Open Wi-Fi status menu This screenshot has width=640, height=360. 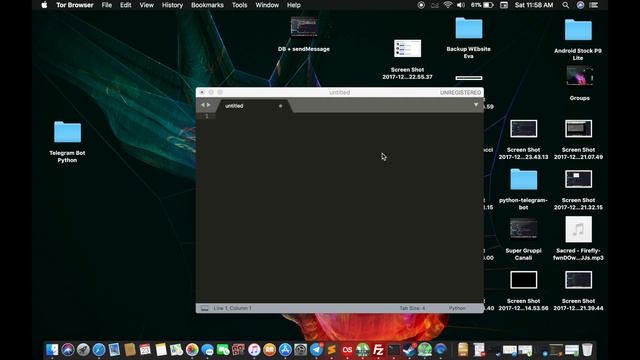pos(448,5)
